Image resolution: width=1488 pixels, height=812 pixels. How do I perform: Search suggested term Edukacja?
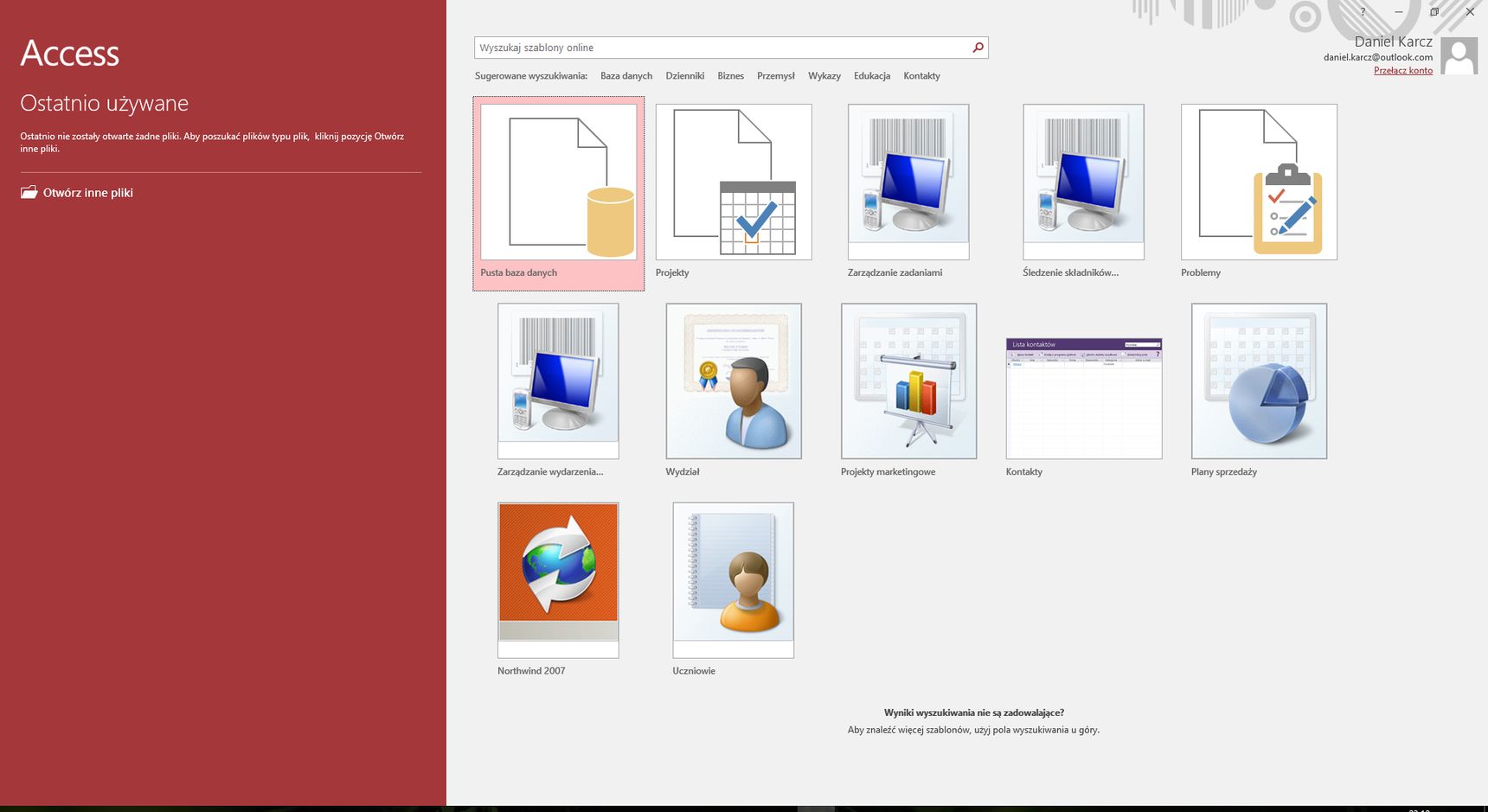(872, 76)
